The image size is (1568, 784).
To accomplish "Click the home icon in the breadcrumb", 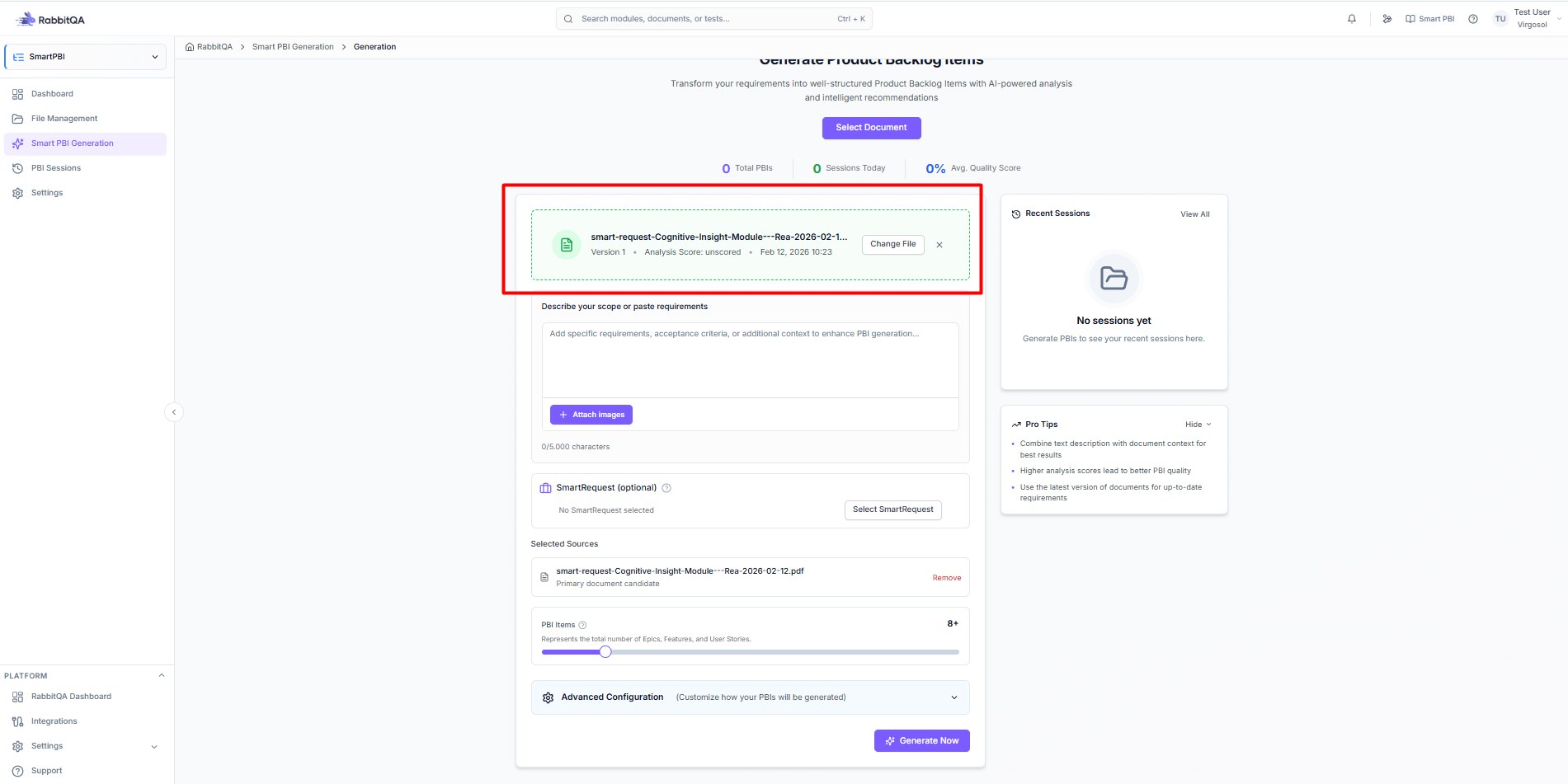I will [x=190, y=47].
